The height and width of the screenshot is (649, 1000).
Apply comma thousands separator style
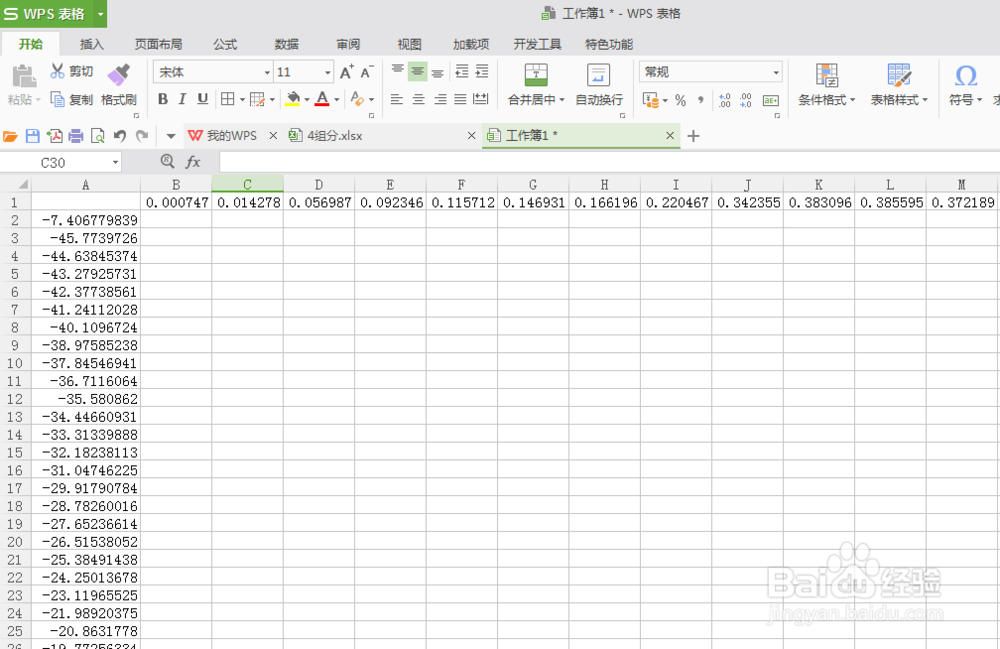pyautogui.click(x=701, y=99)
